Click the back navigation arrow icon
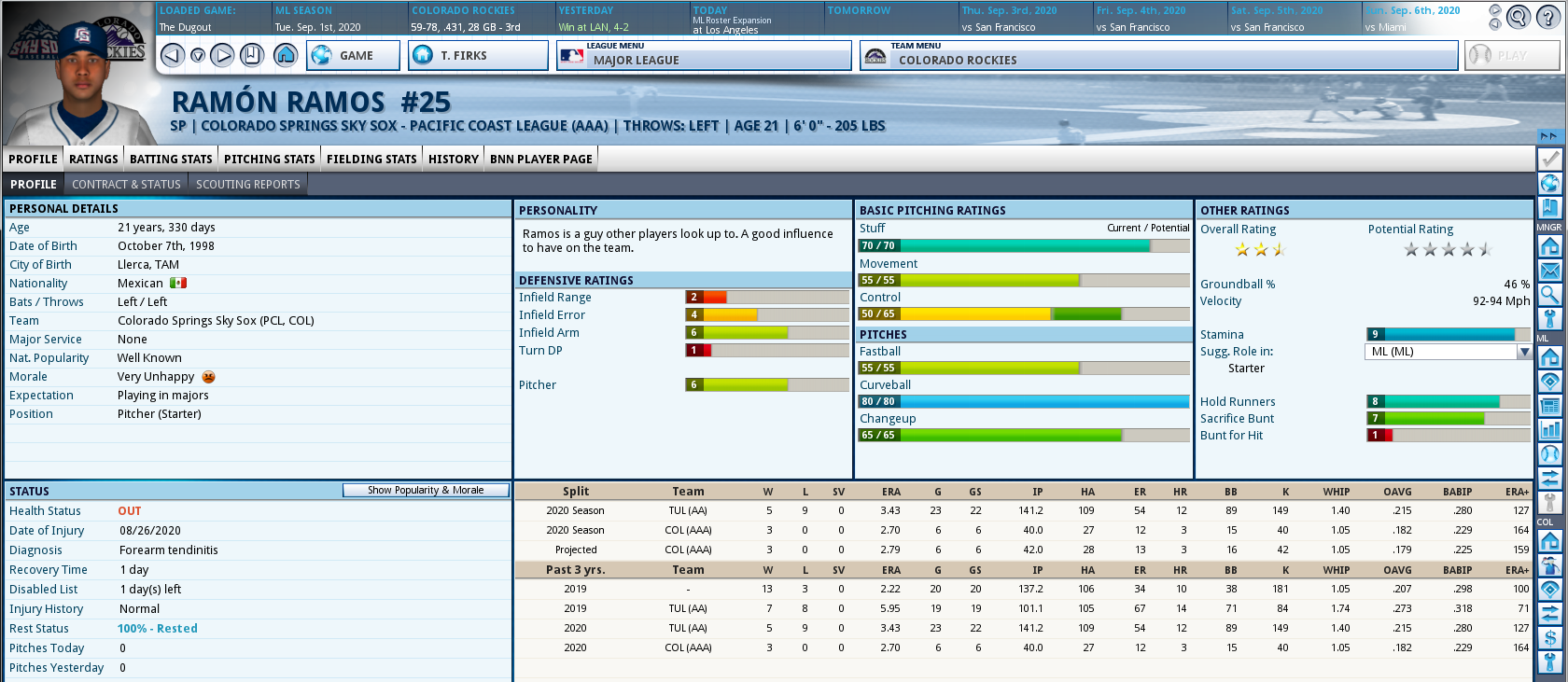Screen dimensions: 1568x682 173,56
